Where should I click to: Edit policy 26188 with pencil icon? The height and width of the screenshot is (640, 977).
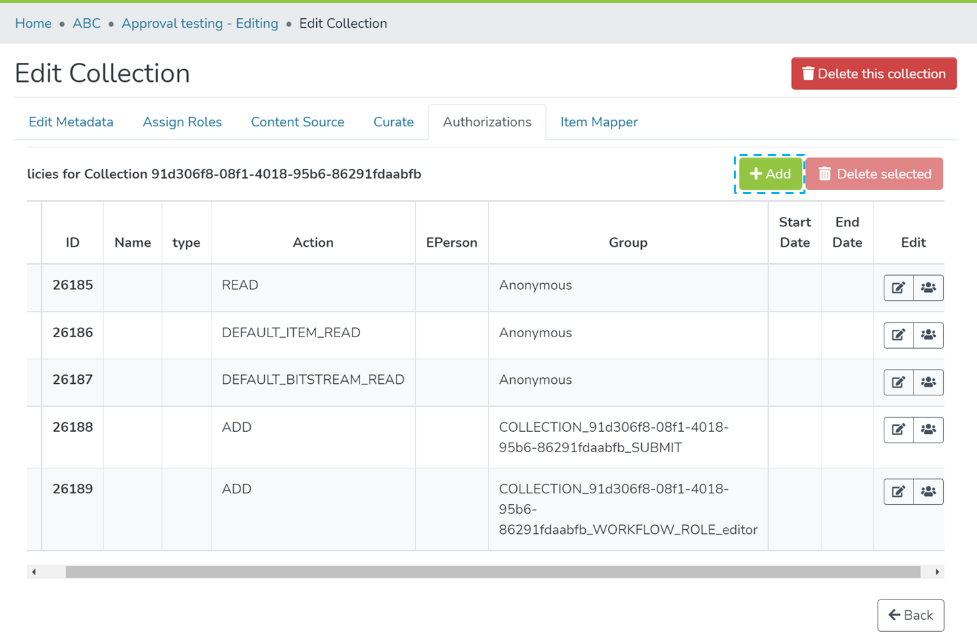point(898,430)
